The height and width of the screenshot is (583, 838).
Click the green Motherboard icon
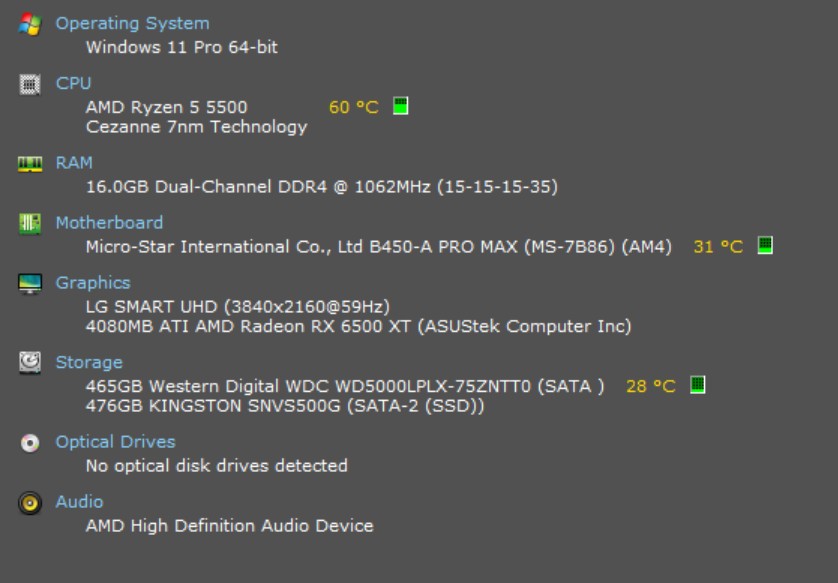30,223
